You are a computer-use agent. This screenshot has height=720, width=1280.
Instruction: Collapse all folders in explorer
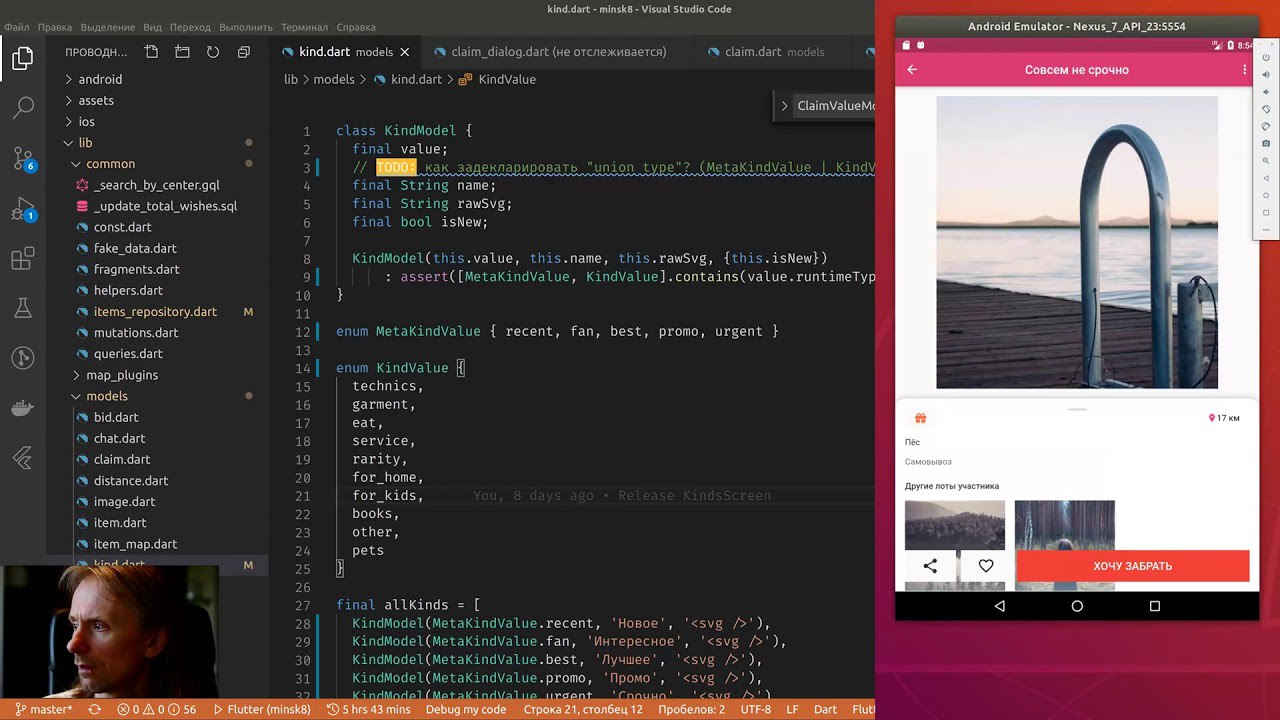244,52
